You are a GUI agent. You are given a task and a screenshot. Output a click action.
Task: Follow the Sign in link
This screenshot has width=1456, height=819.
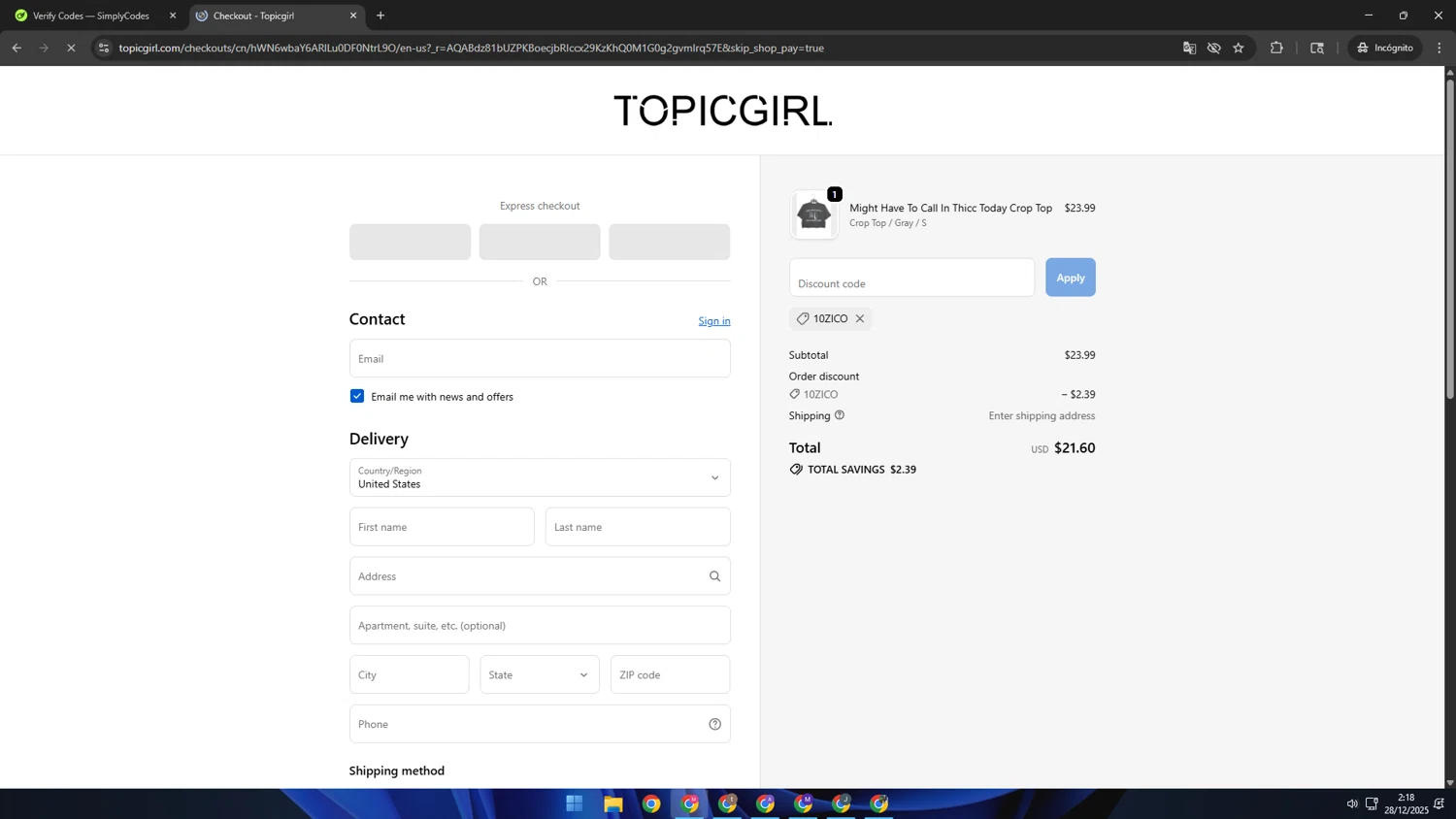714,321
